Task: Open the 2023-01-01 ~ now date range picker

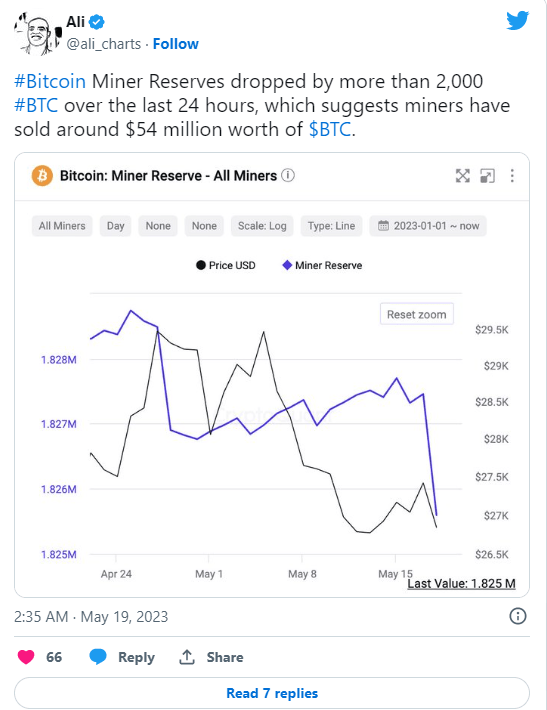Action: pyautogui.click(x=428, y=226)
